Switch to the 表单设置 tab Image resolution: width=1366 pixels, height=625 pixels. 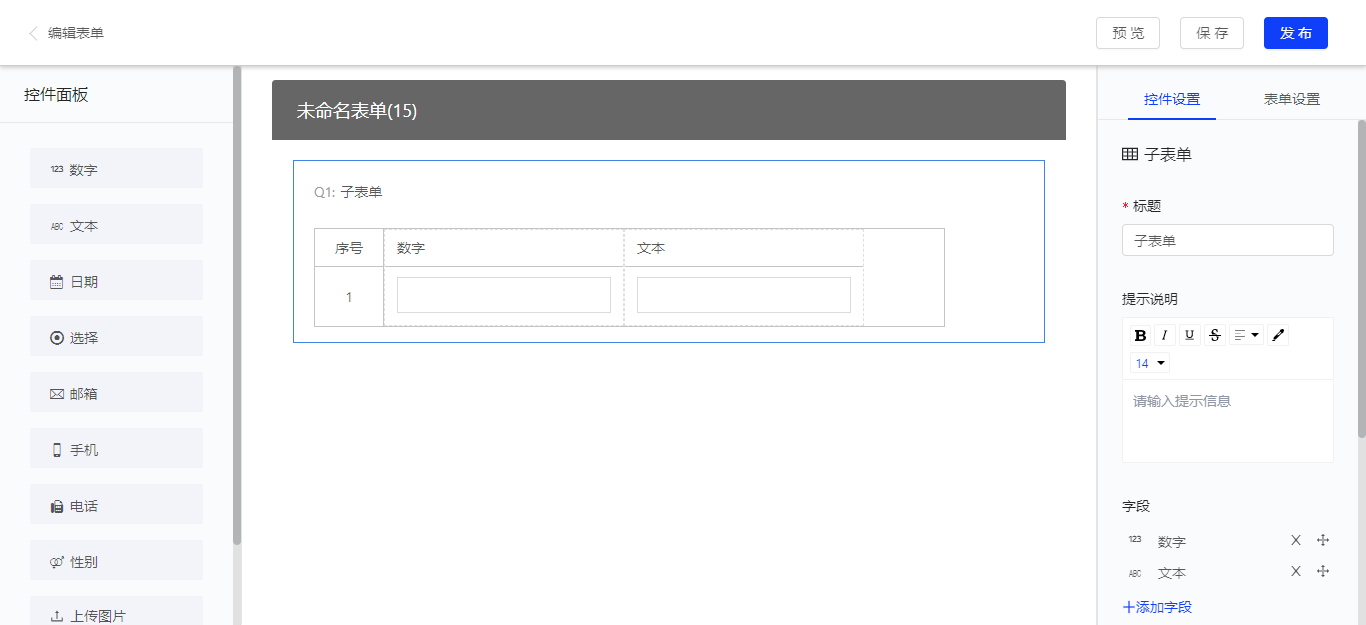(x=1291, y=99)
